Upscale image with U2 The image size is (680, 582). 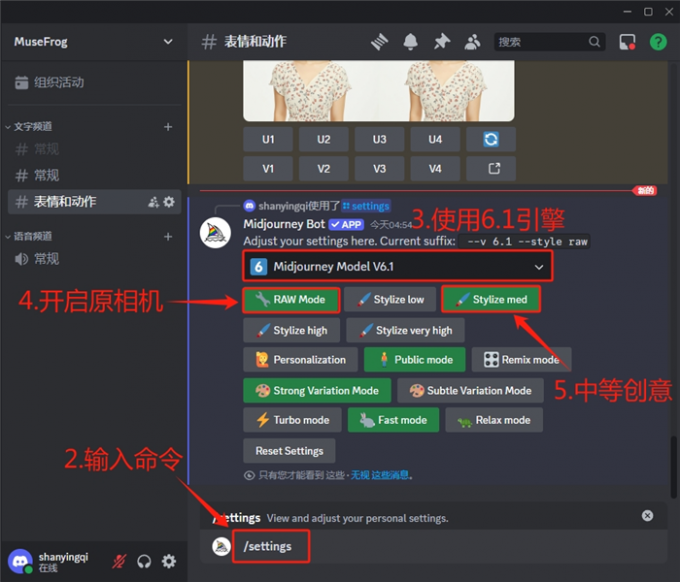pos(324,139)
